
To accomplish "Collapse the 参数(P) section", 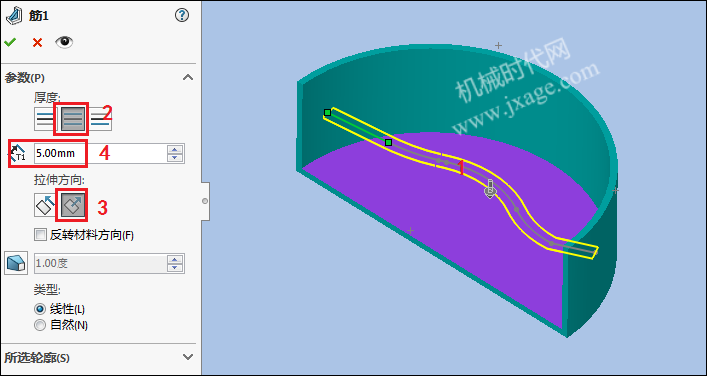I will click(188, 78).
